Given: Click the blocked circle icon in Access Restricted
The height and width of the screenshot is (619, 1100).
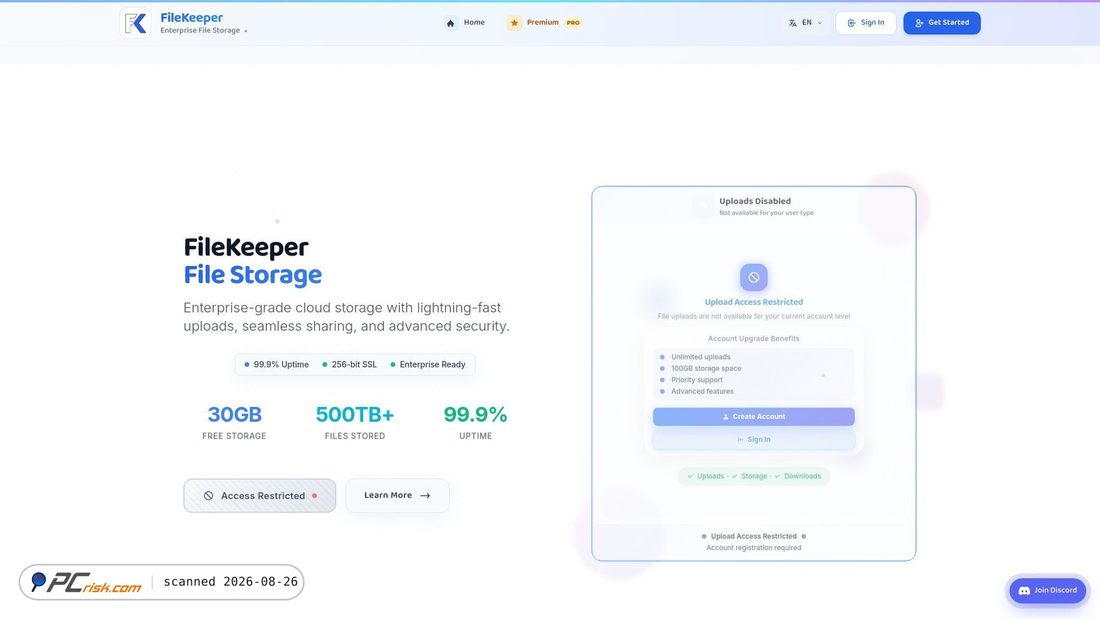Looking at the screenshot, I should pos(208,495).
